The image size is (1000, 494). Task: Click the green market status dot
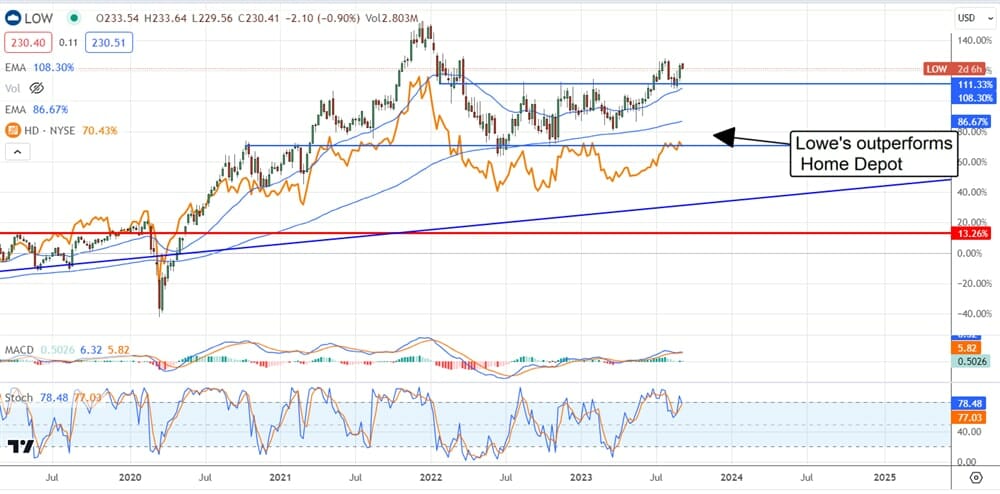pyautogui.click(x=74, y=17)
